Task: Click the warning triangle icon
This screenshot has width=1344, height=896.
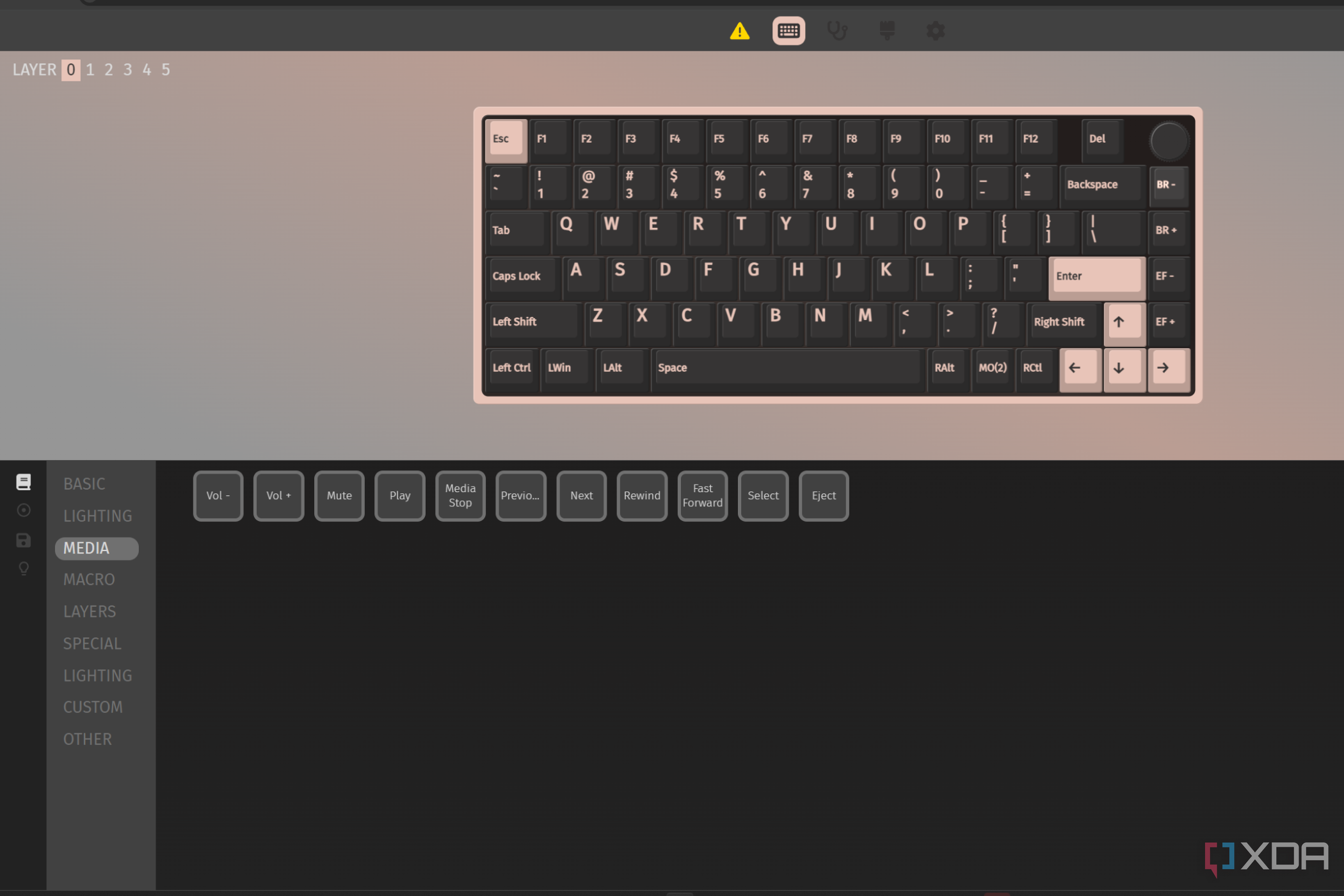Action: (739, 30)
